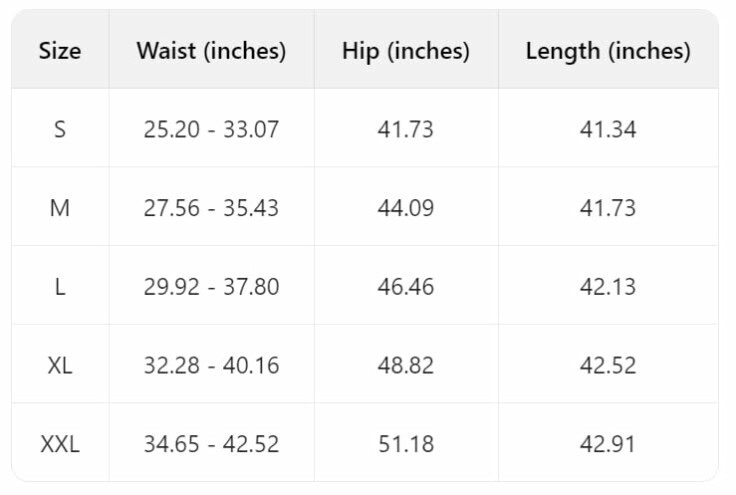Click hip value 46.46
Viewport: 736px width, 495px height.
tap(405, 287)
